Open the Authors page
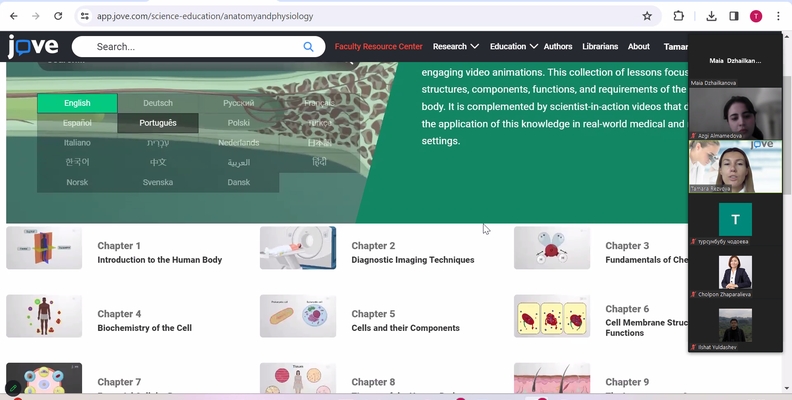Viewport: 792px width, 400px height. click(x=558, y=46)
